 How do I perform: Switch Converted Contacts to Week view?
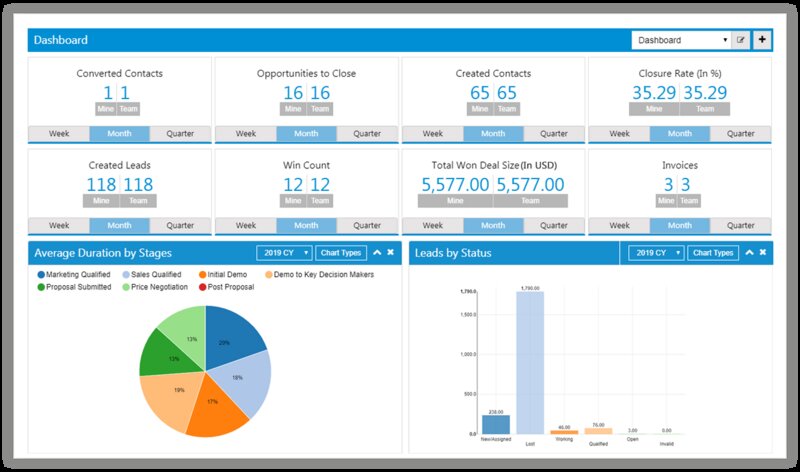59,133
